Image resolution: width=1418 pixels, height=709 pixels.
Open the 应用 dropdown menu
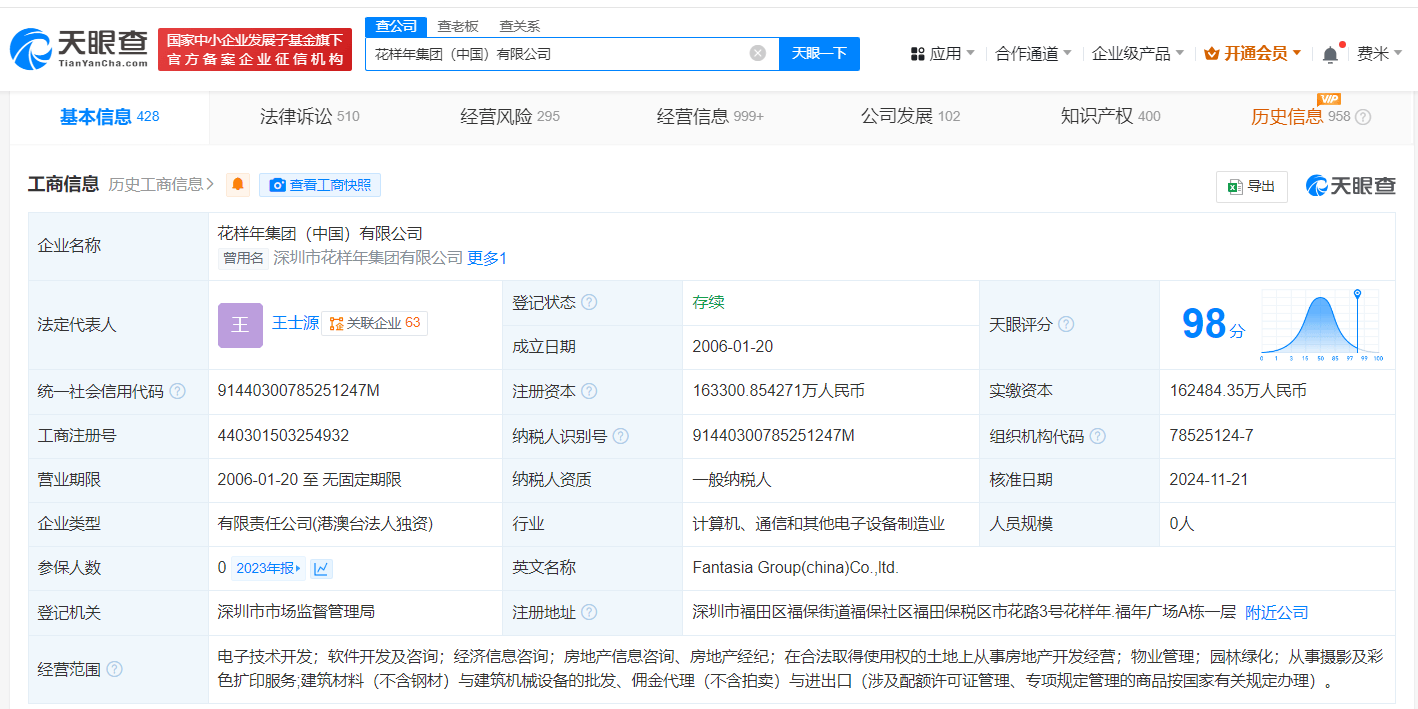tap(943, 54)
